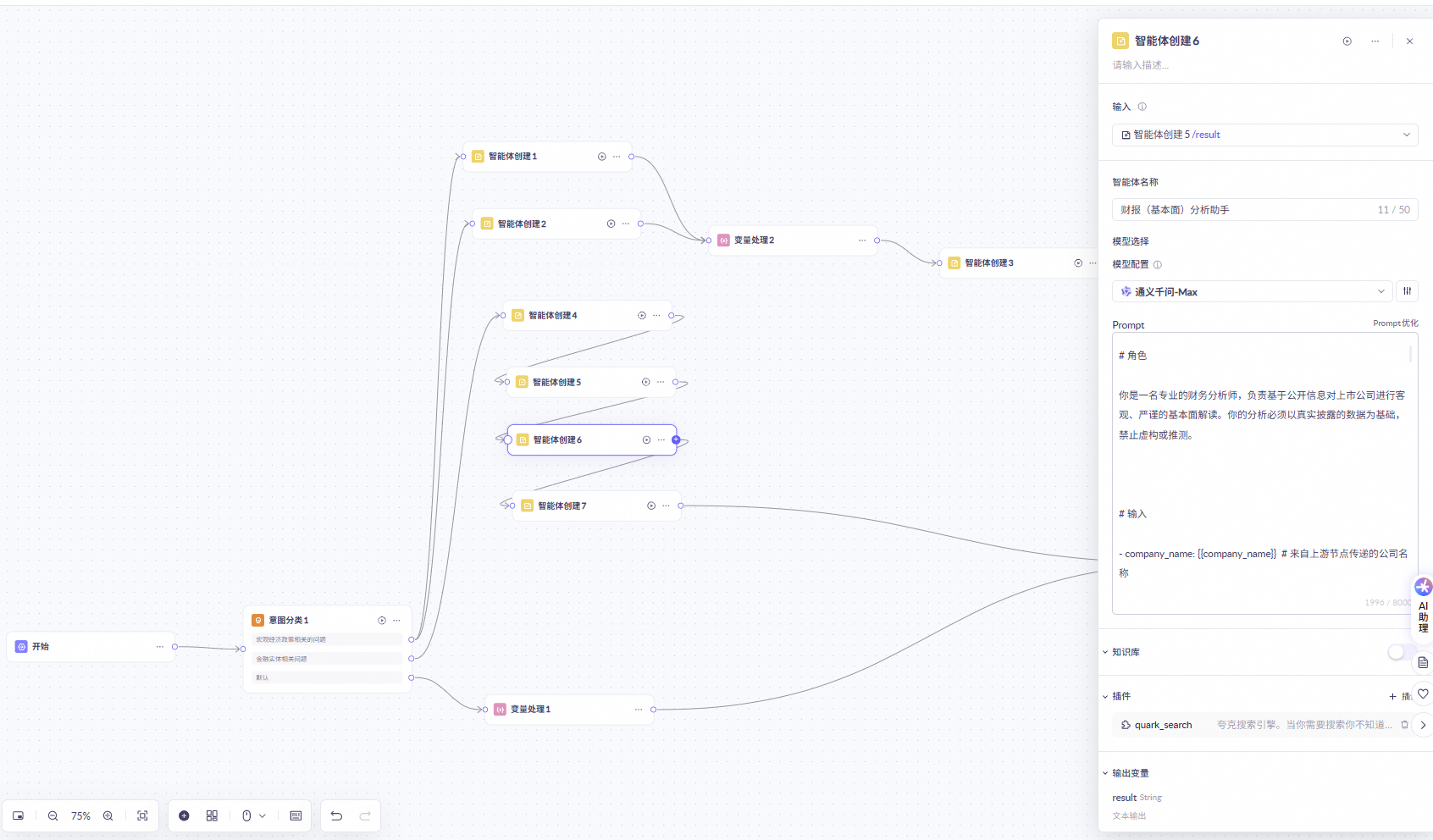Close the 智能体创建6 settings panel

tap(1409, 41)
